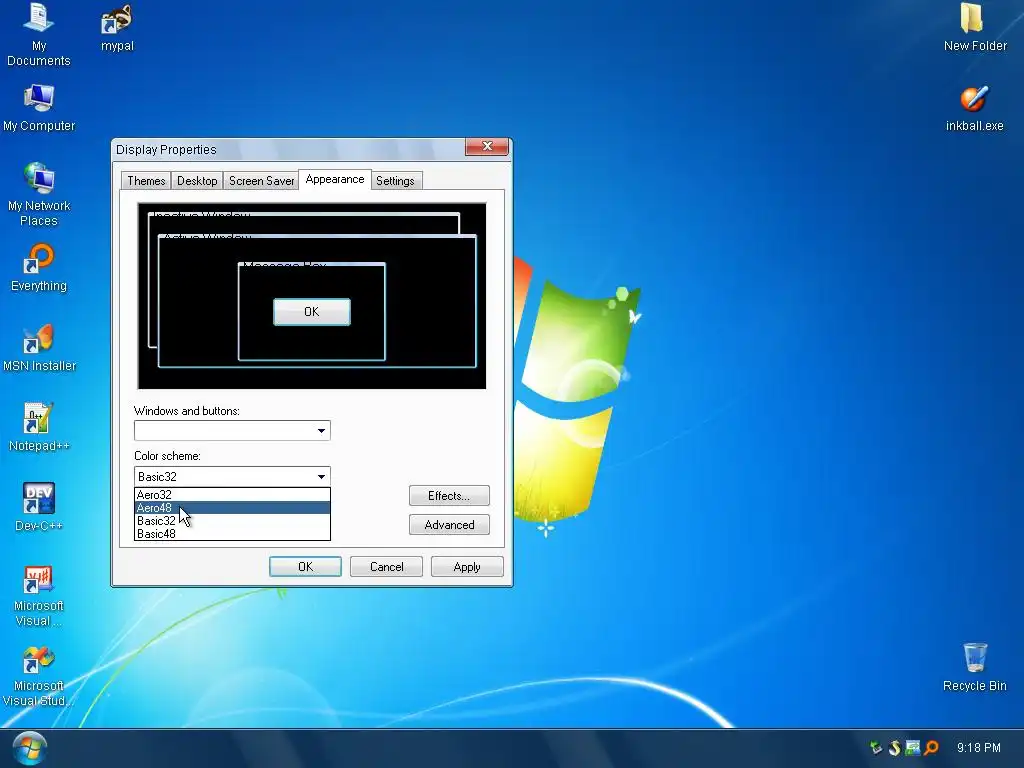1024x768 pixels.
Task: Confirm Display Properties with OK
Action: coord(305,567)
